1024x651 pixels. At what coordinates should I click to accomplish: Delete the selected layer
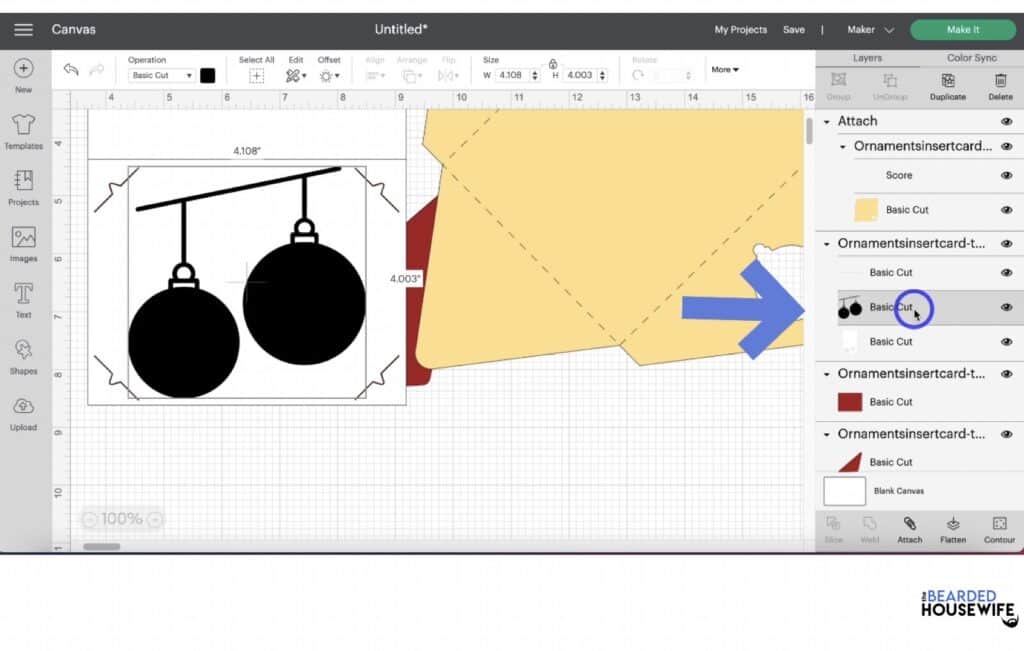[x=1000, y=86]
